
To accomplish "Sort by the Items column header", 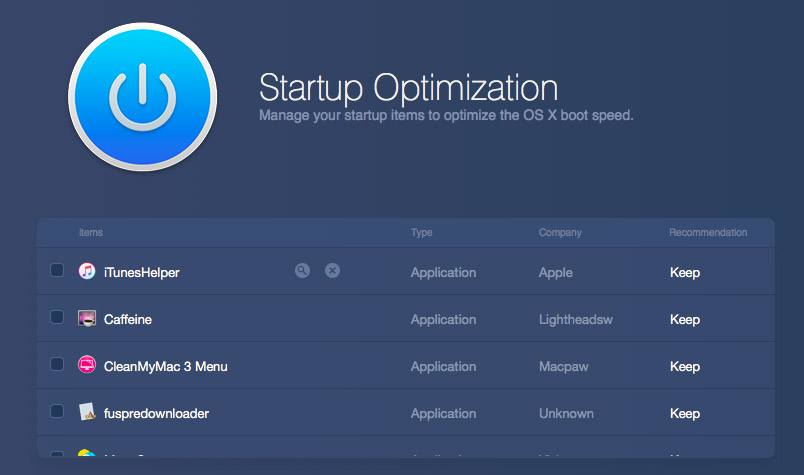I will tap(91, 232).
